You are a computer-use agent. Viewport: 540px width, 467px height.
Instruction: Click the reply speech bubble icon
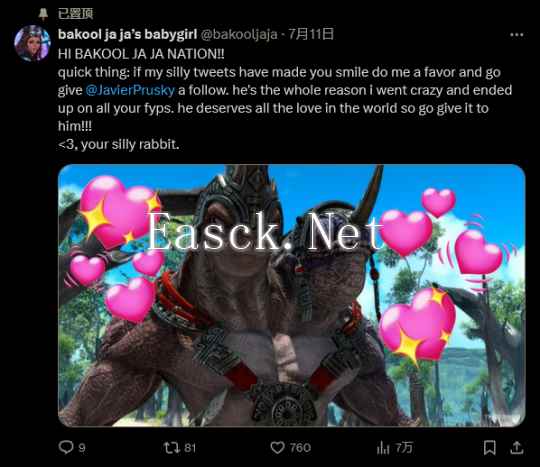66,447
